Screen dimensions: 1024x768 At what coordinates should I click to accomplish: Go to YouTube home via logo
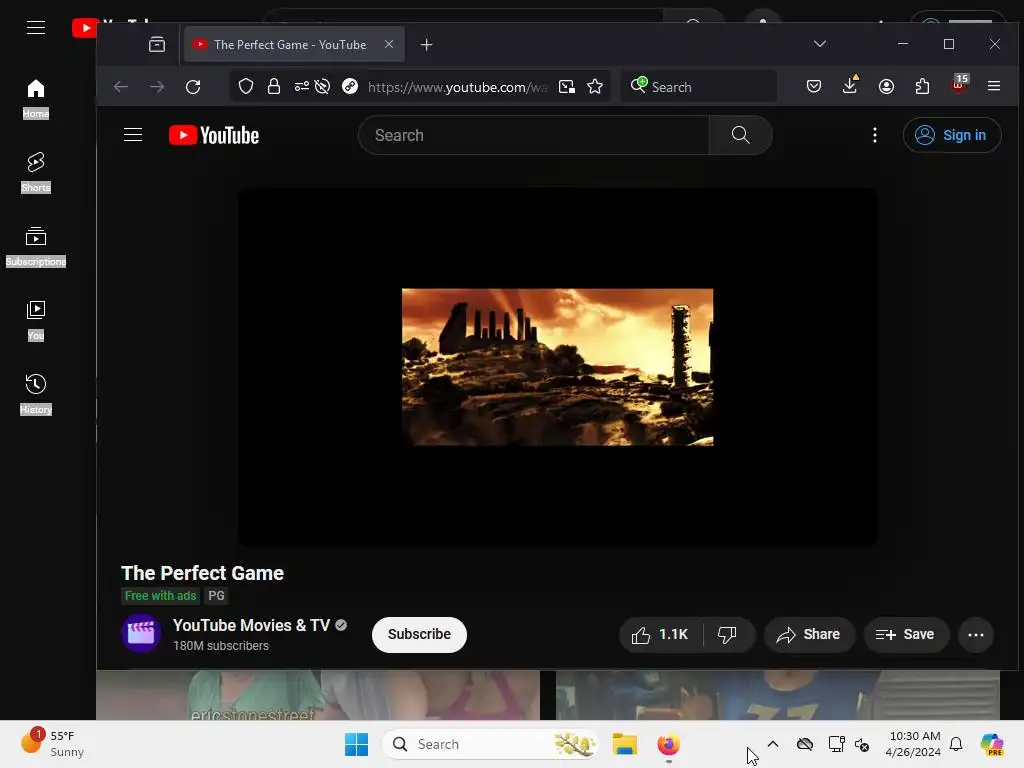[214, 135]
